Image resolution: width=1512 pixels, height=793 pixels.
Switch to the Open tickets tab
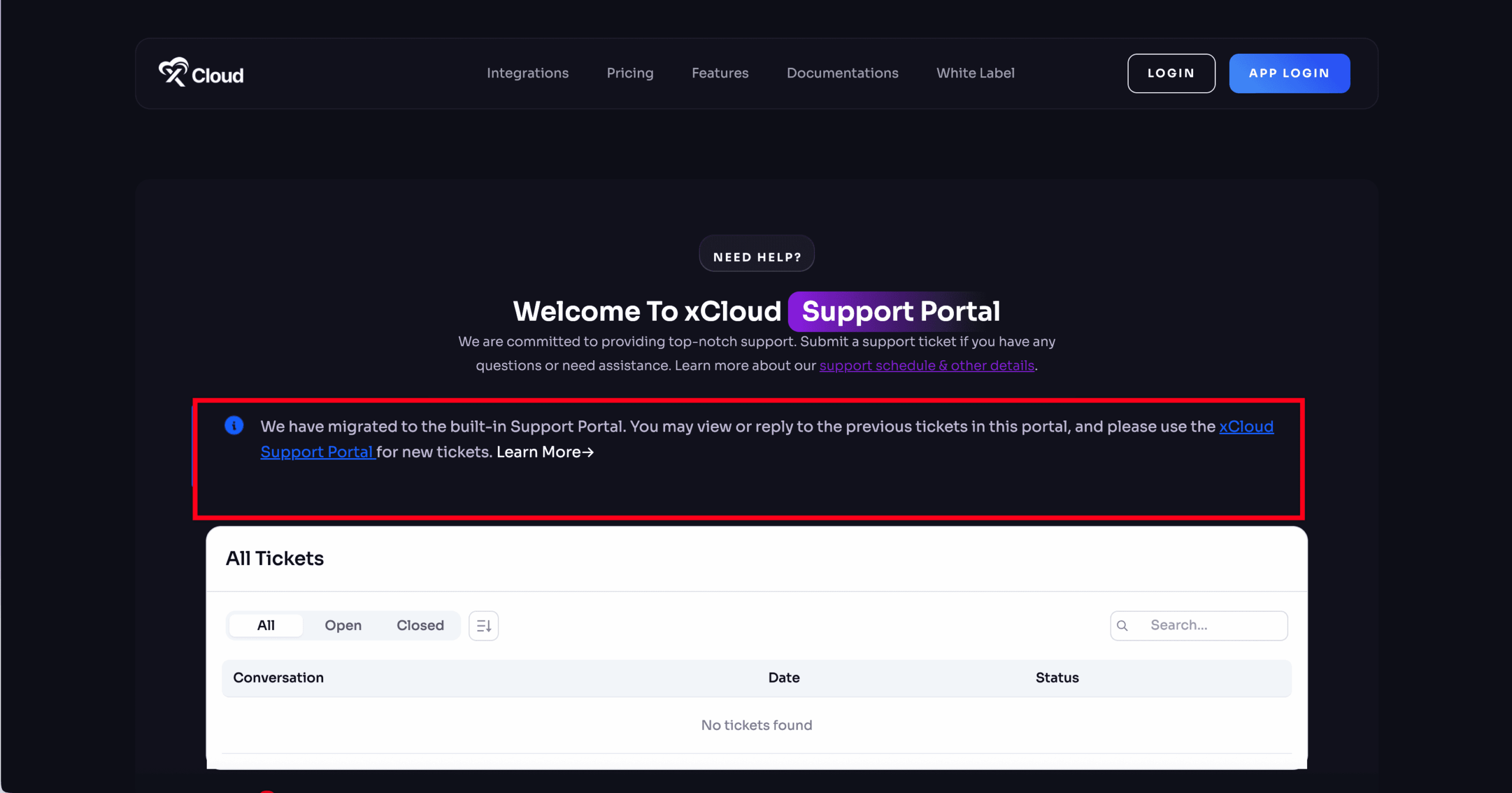tap(343, 625)
